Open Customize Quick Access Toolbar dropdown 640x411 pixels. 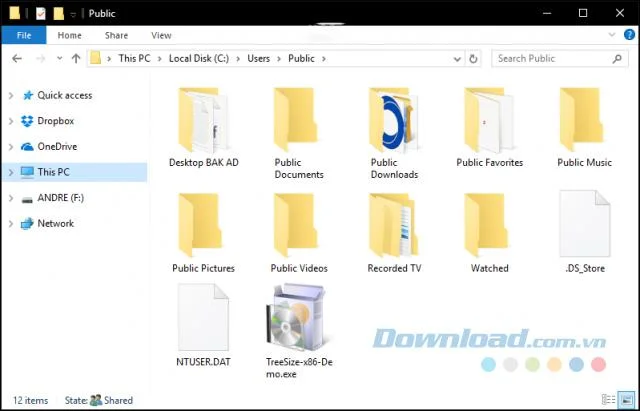coord(73,15)
